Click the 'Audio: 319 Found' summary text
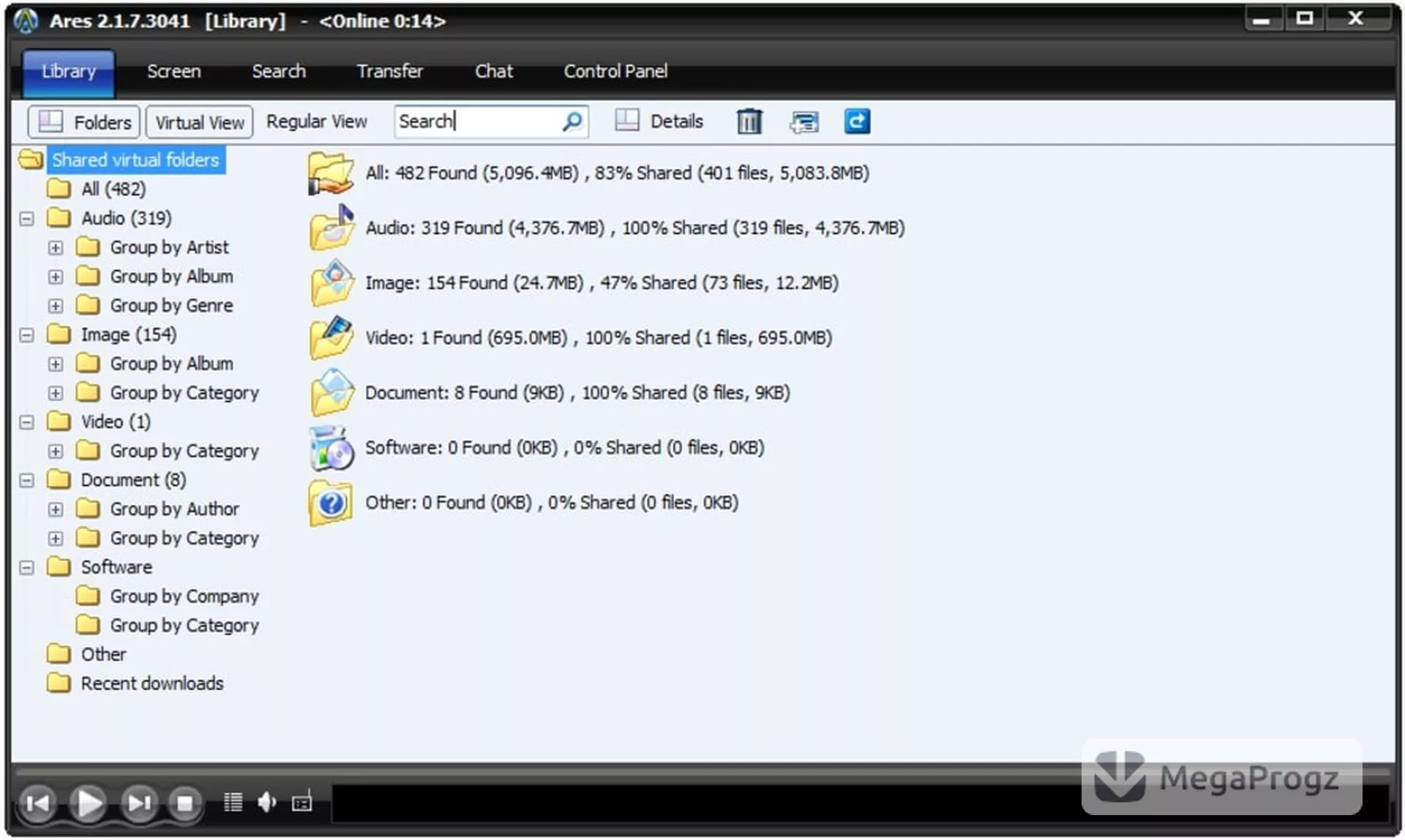 pyautogui.click(x=635, y=228)
